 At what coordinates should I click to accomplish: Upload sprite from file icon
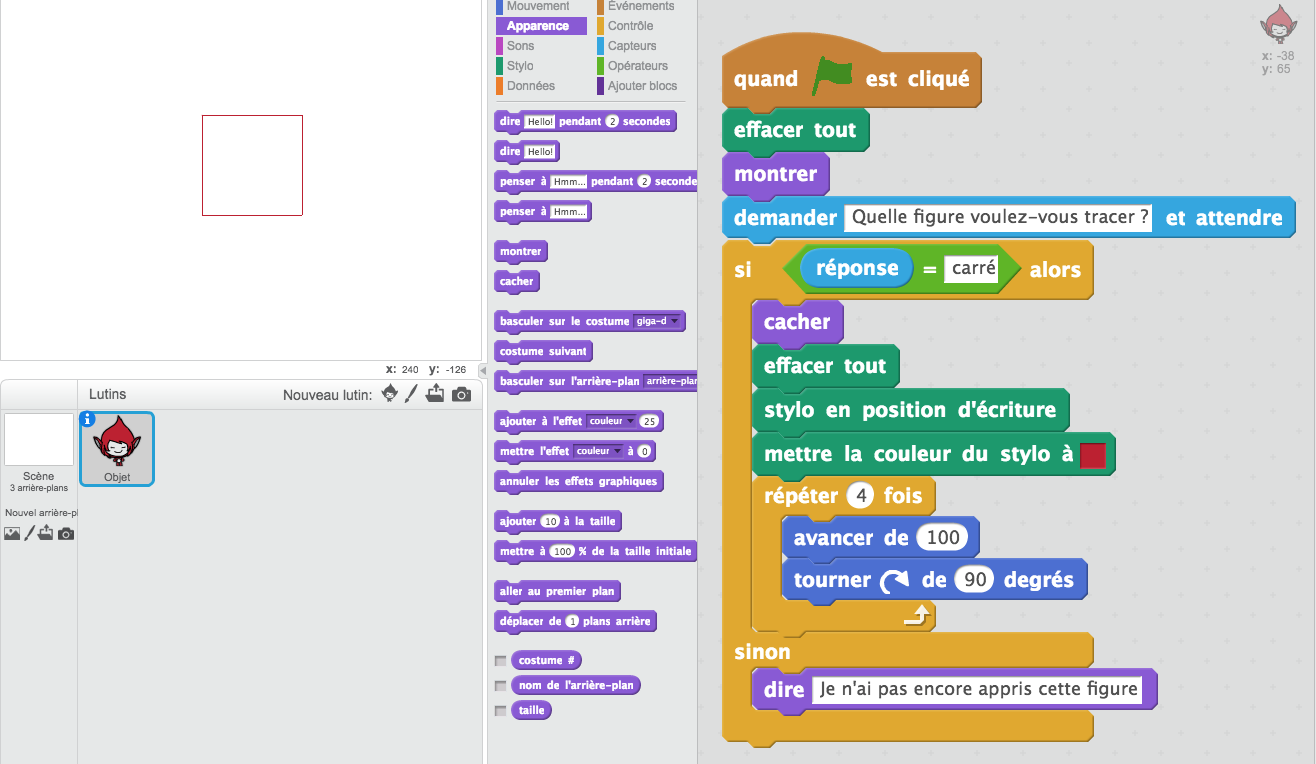point(435,394)
